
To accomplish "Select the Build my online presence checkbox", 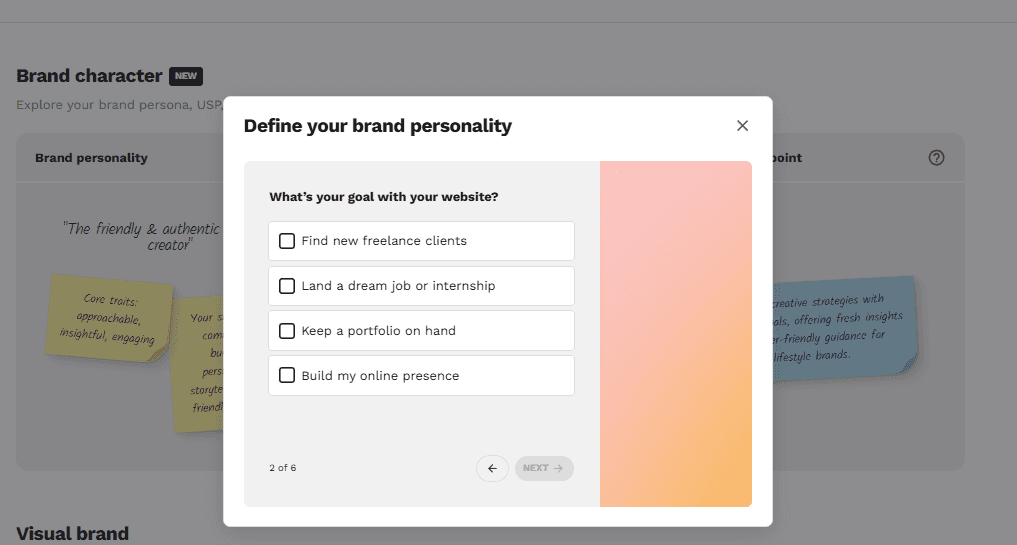I will [x=287, y=376].
